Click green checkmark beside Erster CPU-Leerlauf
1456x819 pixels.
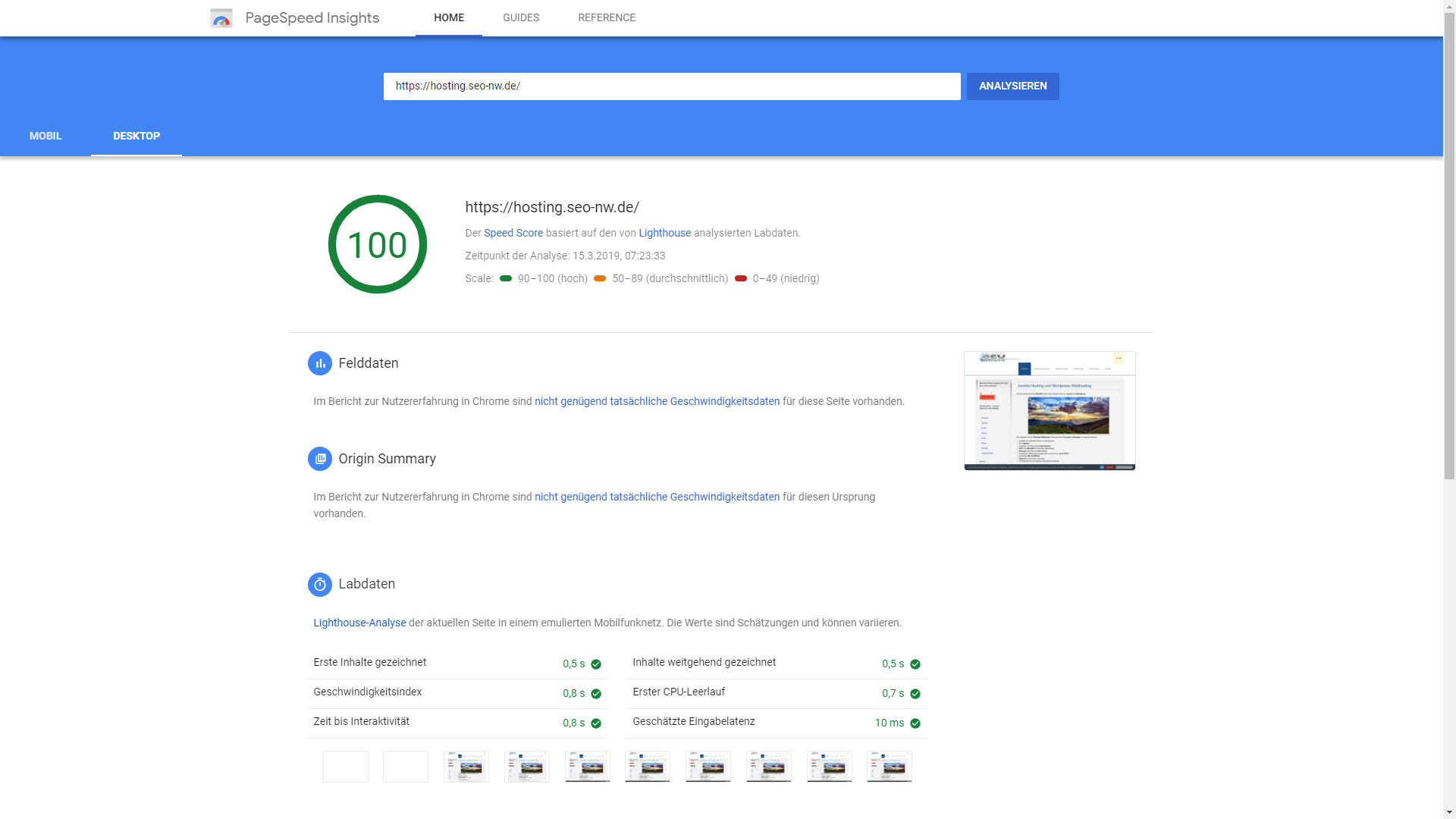[915, 694]
